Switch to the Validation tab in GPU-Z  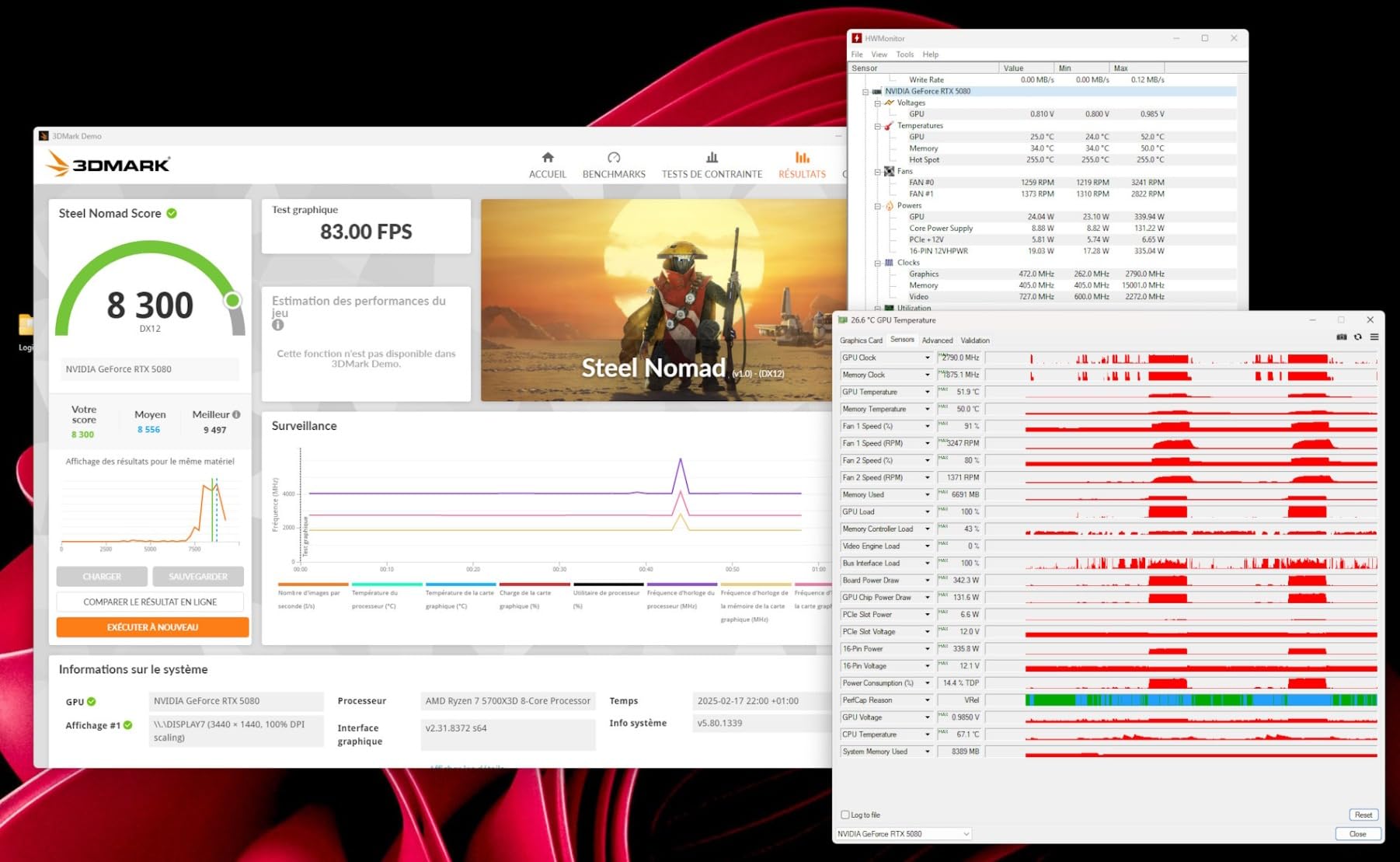point(975,340)
